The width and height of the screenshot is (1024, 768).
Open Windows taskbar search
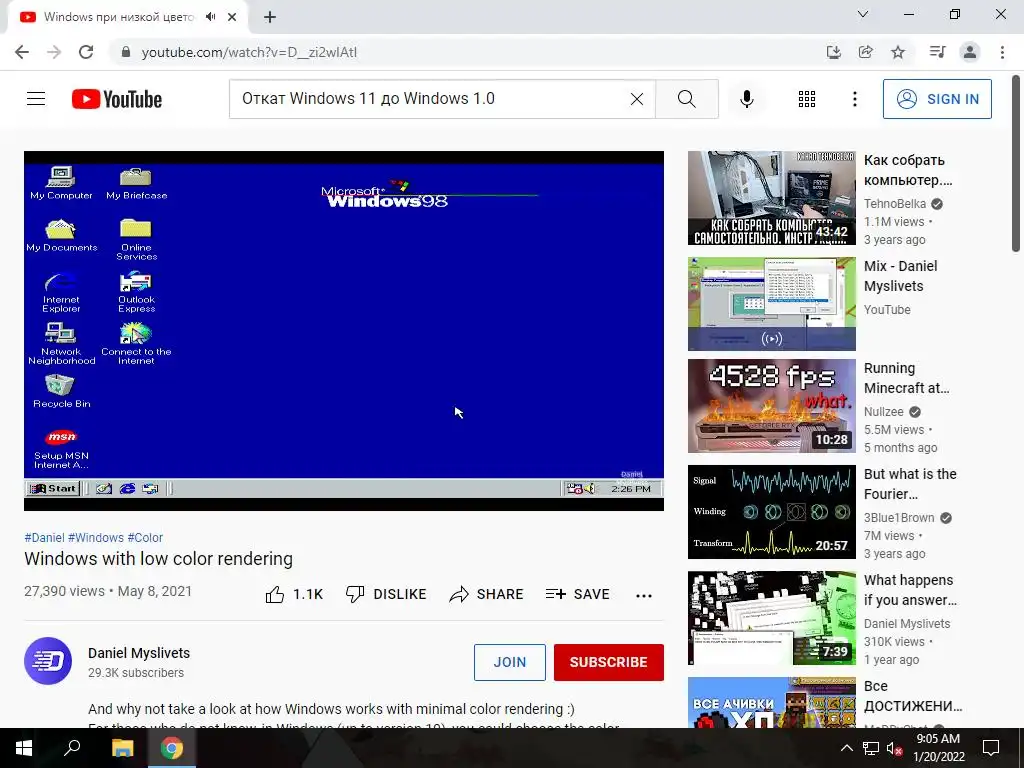click(72, 748)
